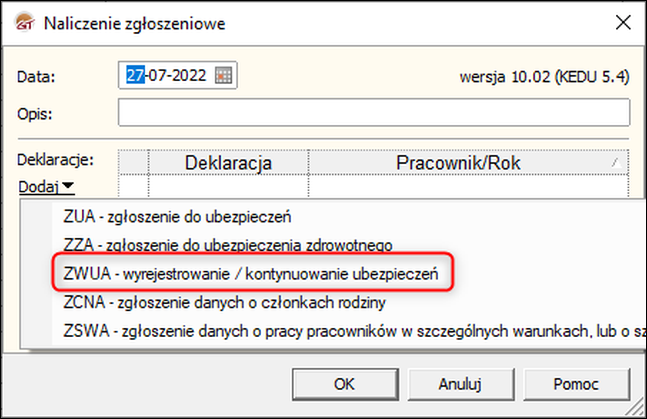
Task: Close the Naliczenie zgłoszeniowe dialog
Action: (x=623, y=22)
